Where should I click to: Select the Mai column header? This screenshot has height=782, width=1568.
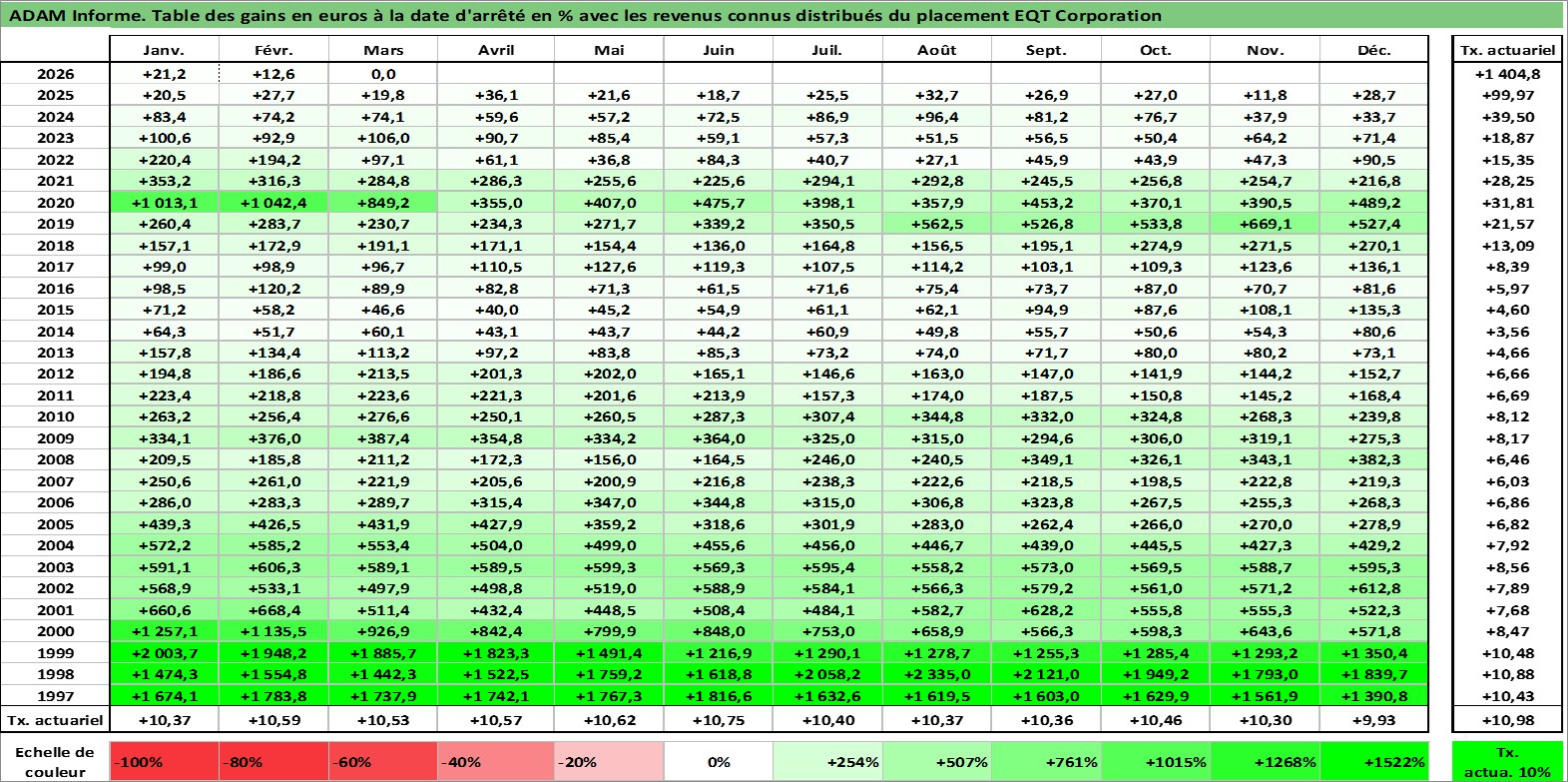609,50
